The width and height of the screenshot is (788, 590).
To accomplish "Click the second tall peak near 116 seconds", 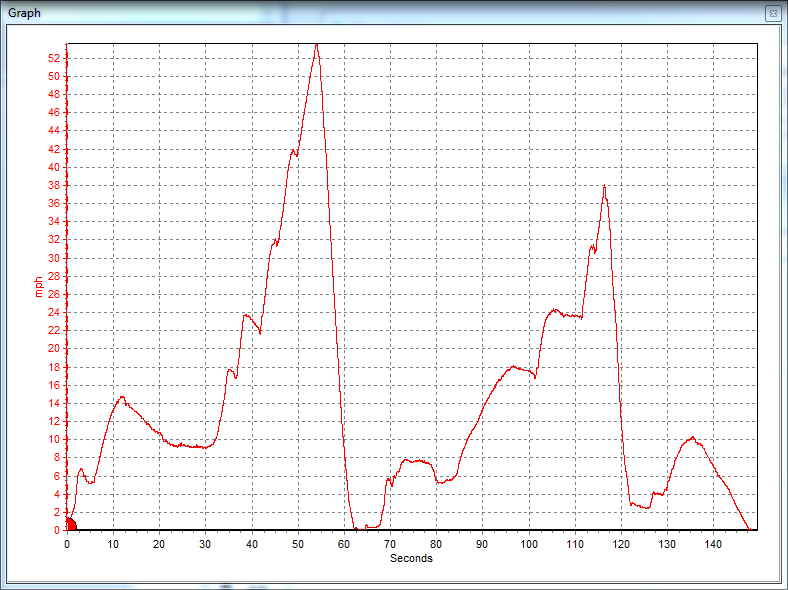I will [x=604, y=186].
